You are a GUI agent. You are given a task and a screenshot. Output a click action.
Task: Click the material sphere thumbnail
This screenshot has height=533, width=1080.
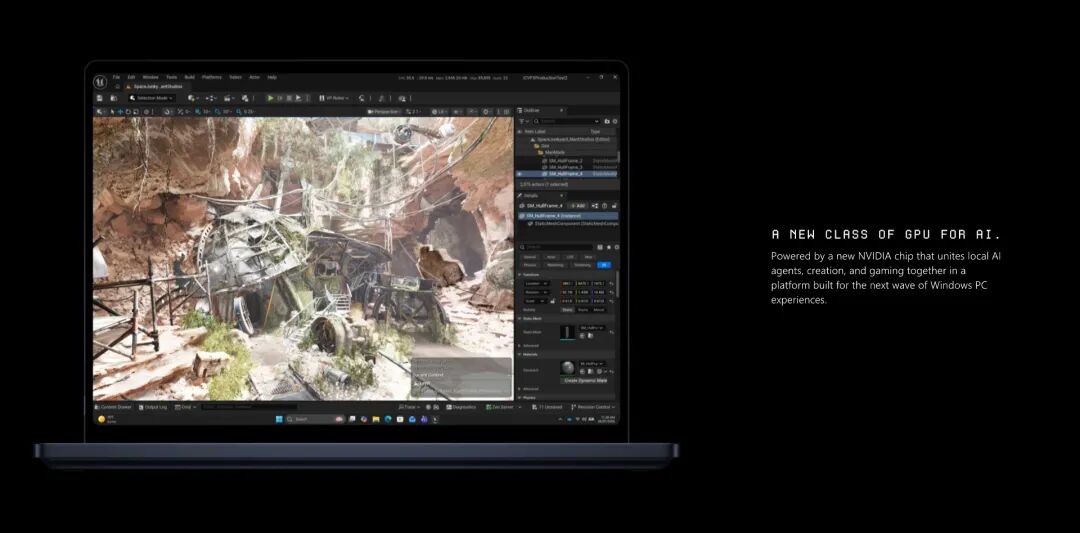tap(568, 368)
